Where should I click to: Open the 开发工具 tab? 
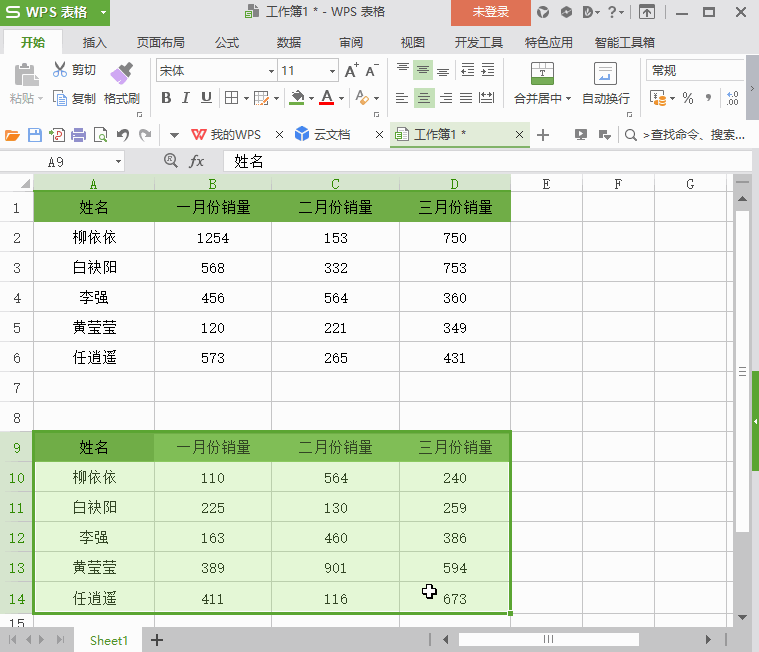(479, 43)
